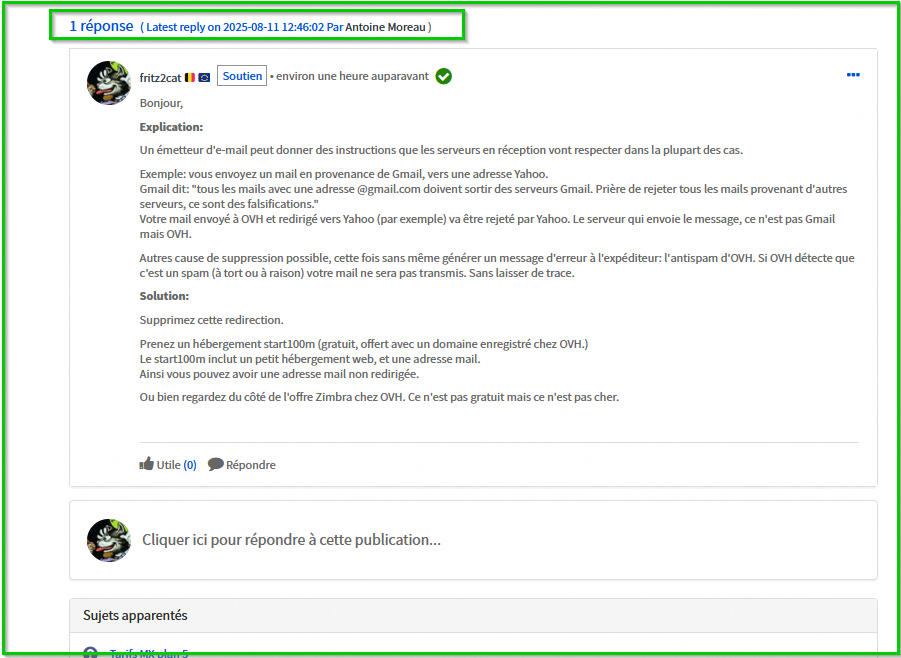Click the Belgian flag icon next to fritz2cat
The width and height of the screenshot is (901, 658).
[190, 77]
